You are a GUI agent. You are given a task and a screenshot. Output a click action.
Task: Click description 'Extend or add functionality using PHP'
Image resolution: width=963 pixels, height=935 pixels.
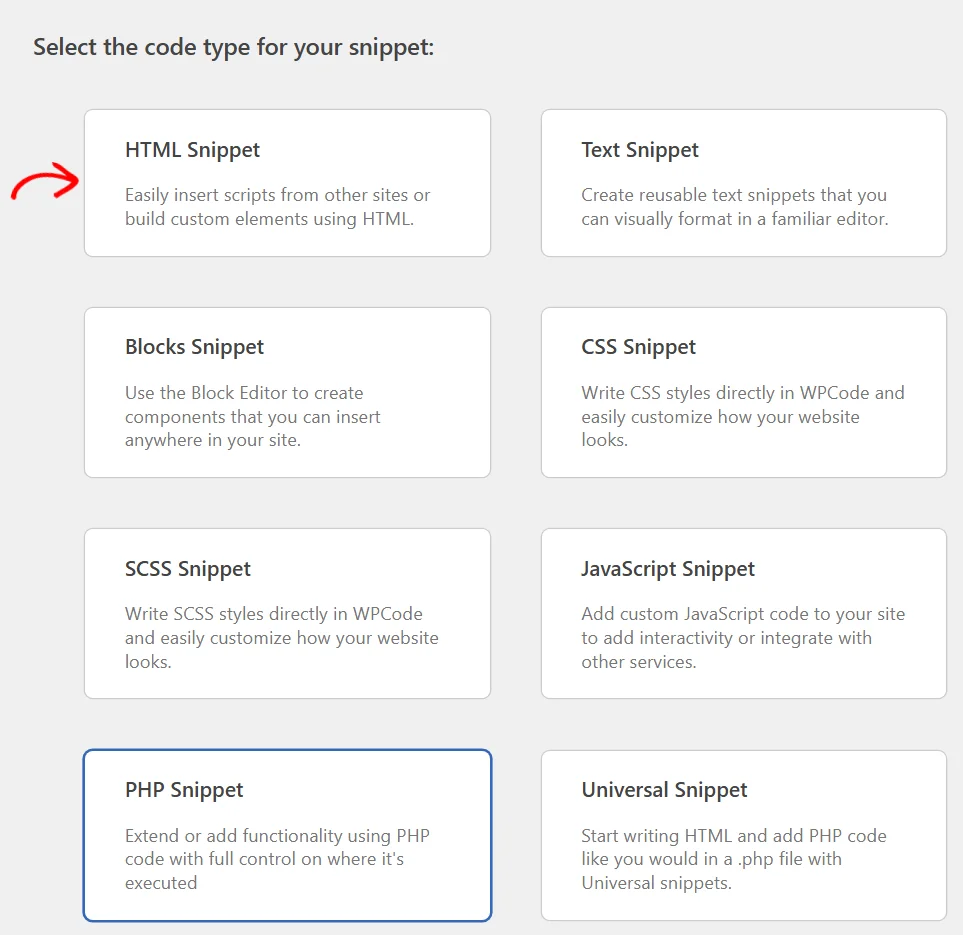click(x=278, y=836)
